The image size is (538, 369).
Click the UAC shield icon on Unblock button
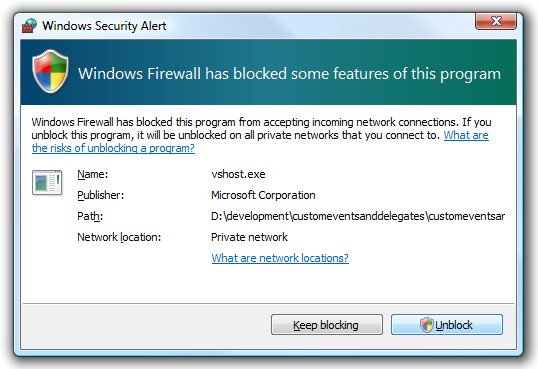click(x=426, y=325)
